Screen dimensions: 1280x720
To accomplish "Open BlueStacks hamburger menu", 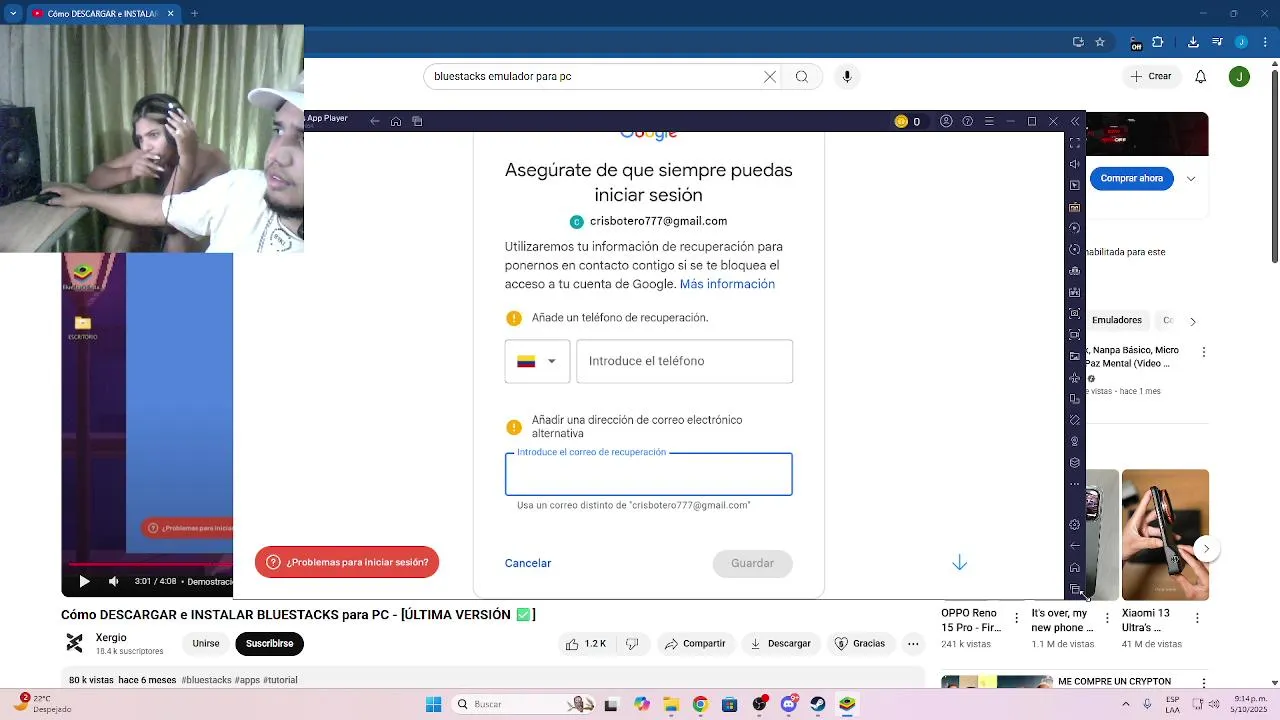I will click(x=989, y=121).
